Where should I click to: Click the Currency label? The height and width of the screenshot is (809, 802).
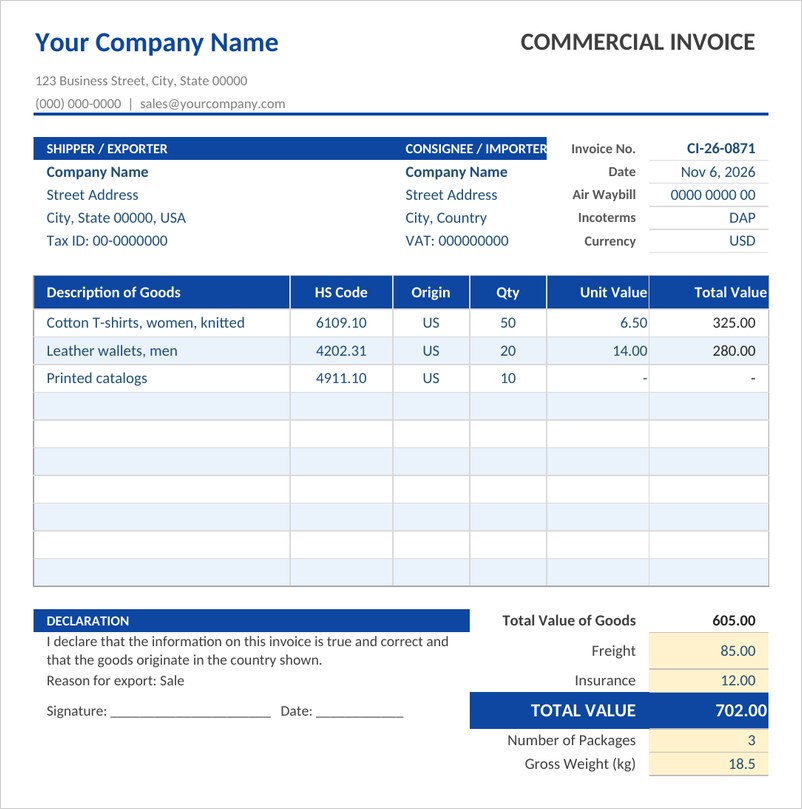[x=610, y=241]
